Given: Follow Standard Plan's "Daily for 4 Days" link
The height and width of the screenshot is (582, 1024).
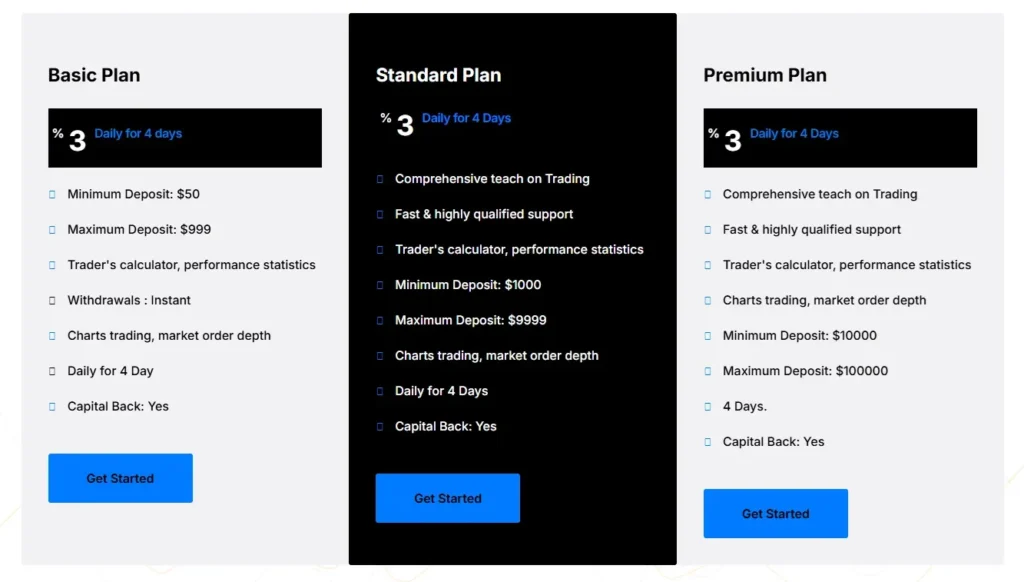Looking at the screenshot, I should (x=466, y=118).
